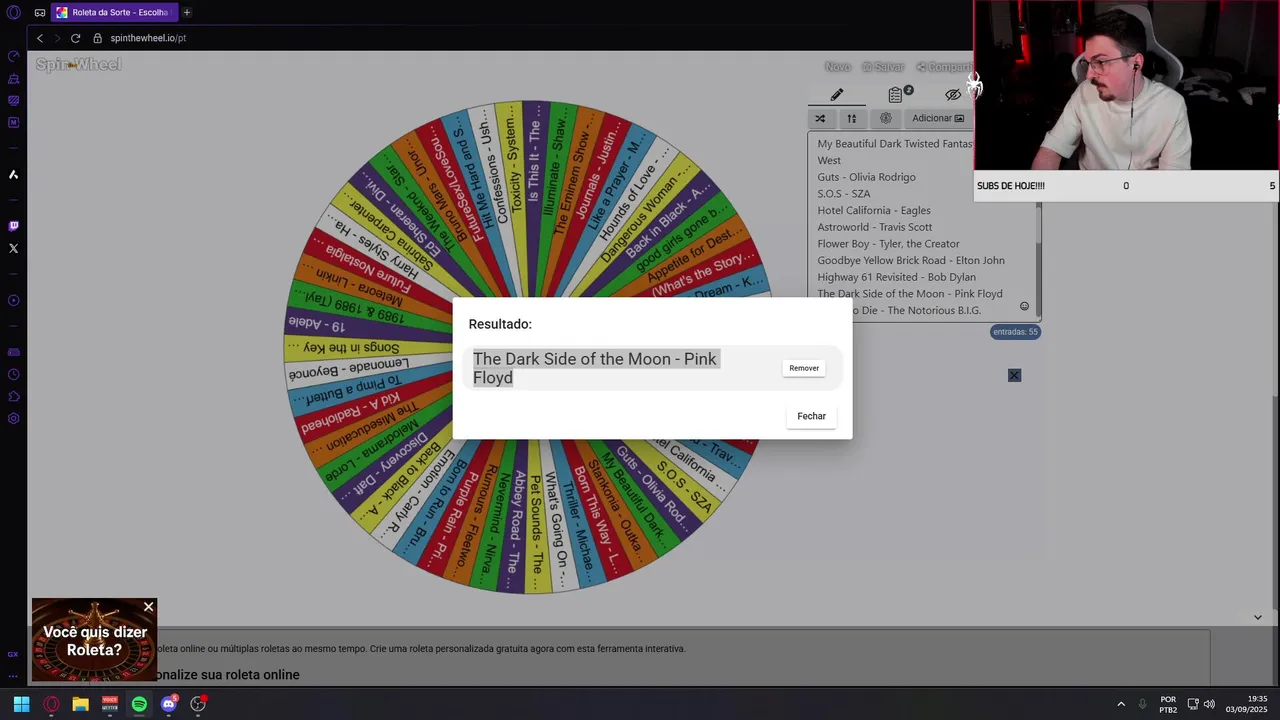Close the small X ad box

(x=1014, y=375)
